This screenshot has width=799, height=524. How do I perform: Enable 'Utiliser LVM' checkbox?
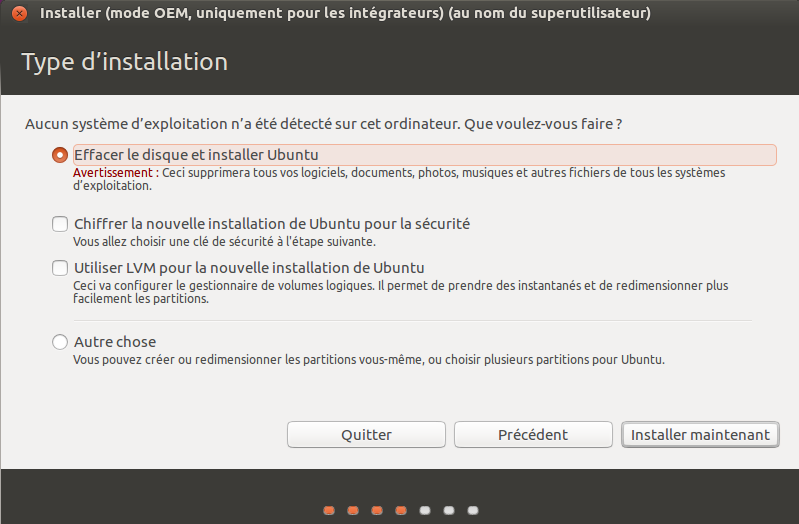[x=60, y=268]
